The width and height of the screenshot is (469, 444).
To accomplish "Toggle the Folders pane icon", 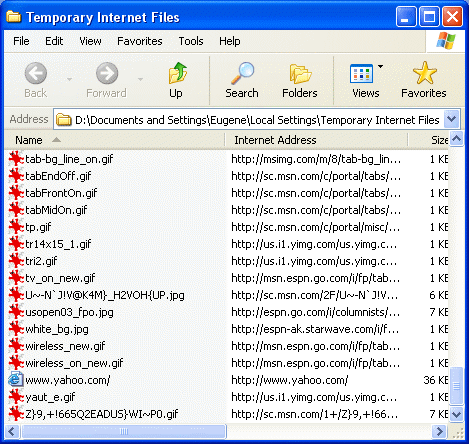I will point(300,73).
